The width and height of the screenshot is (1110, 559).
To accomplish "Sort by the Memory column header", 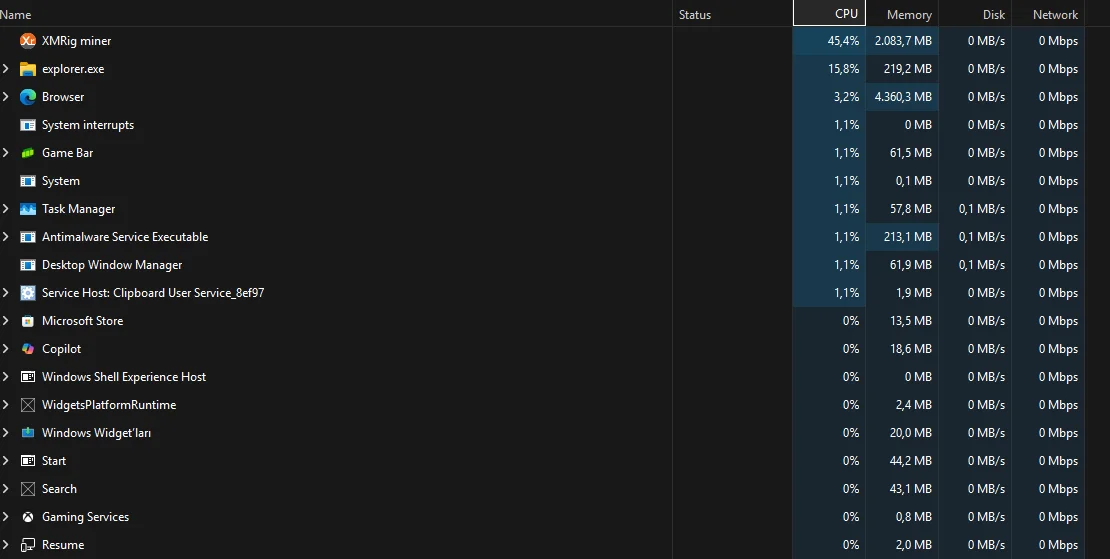I will point(903,14).
